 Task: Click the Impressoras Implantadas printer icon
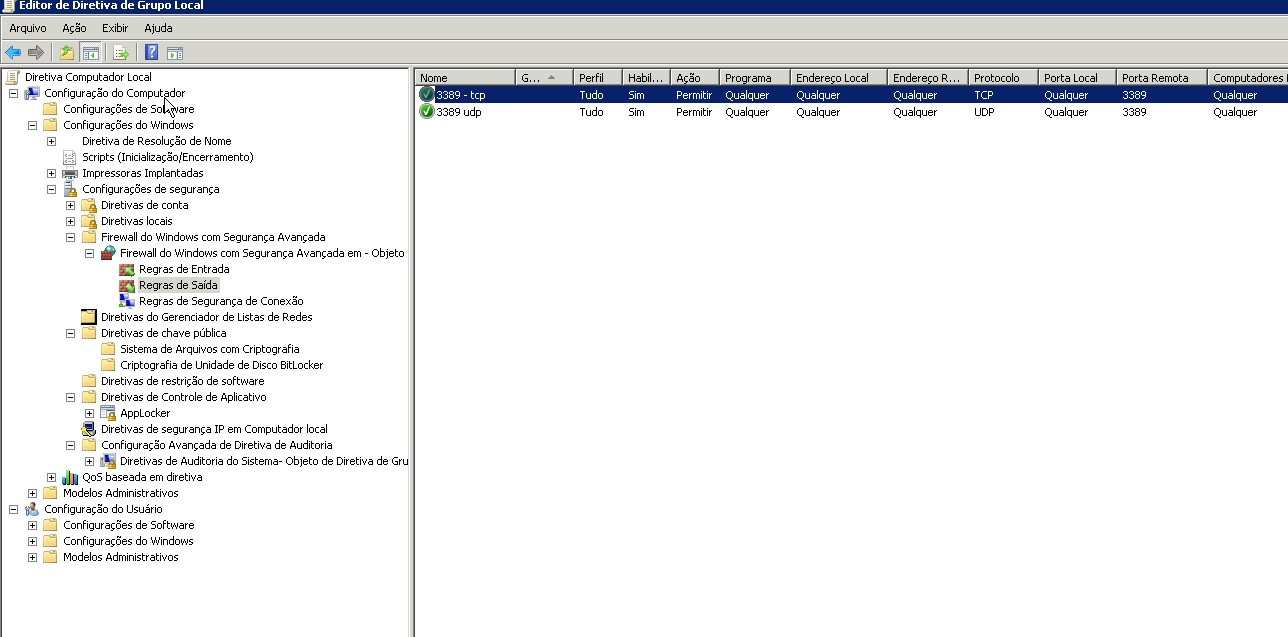[x=70, y=173]
